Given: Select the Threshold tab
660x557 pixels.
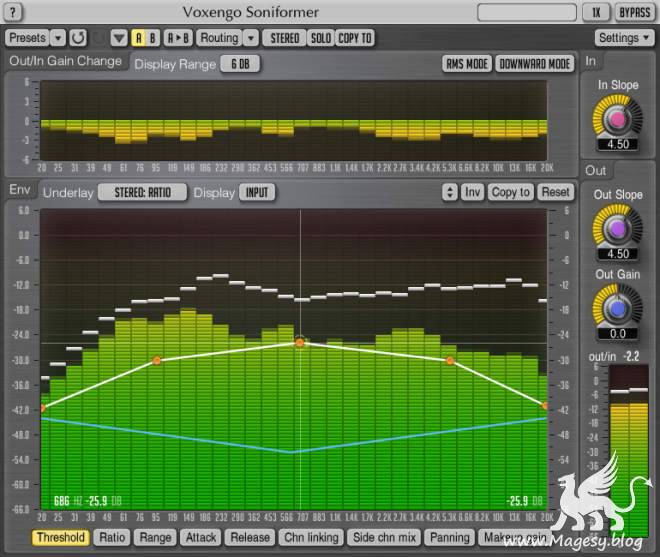Looking at the screenshot, I should 61,537.
